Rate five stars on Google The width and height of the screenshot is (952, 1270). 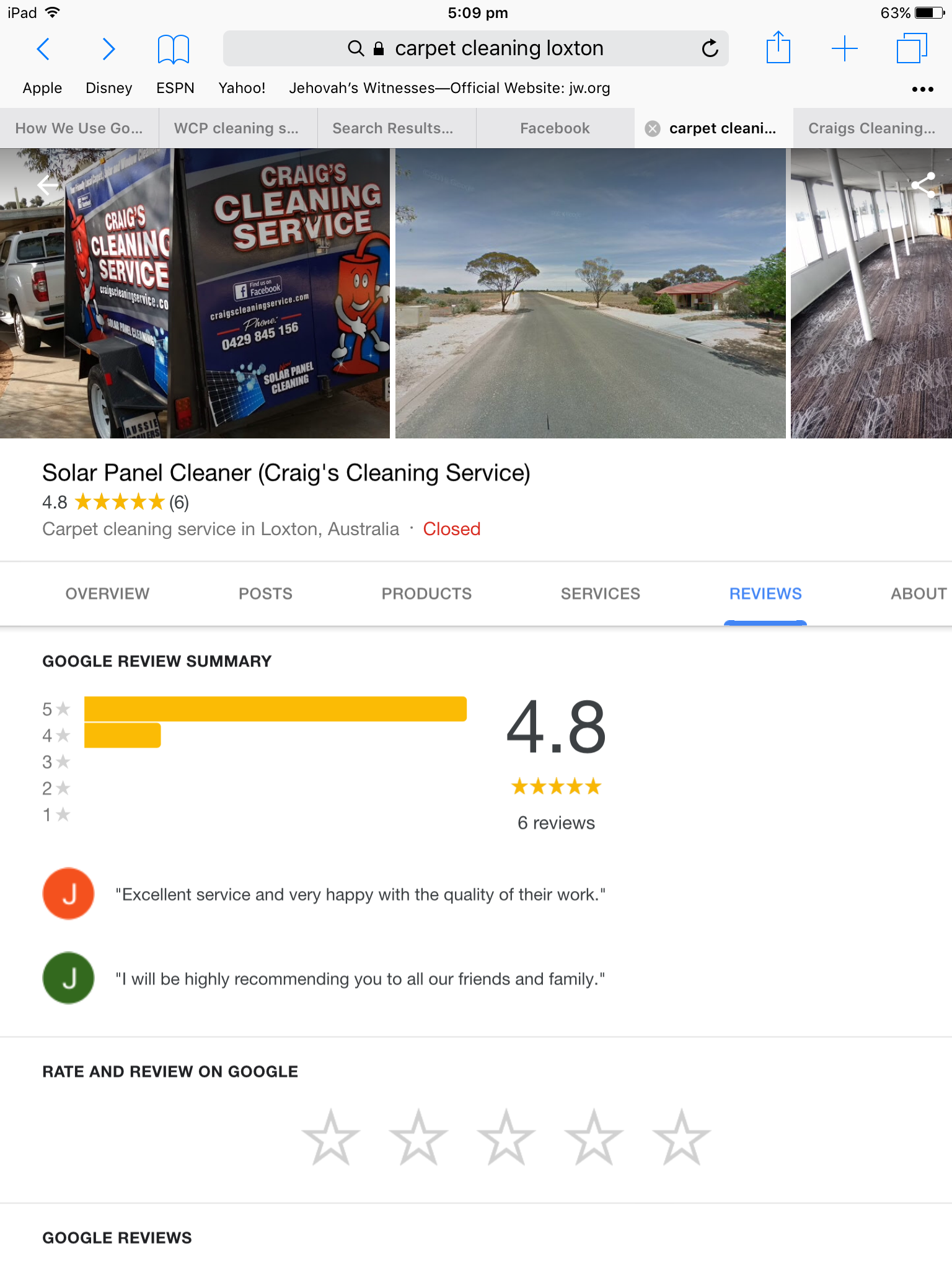(x=681, y=1137)
